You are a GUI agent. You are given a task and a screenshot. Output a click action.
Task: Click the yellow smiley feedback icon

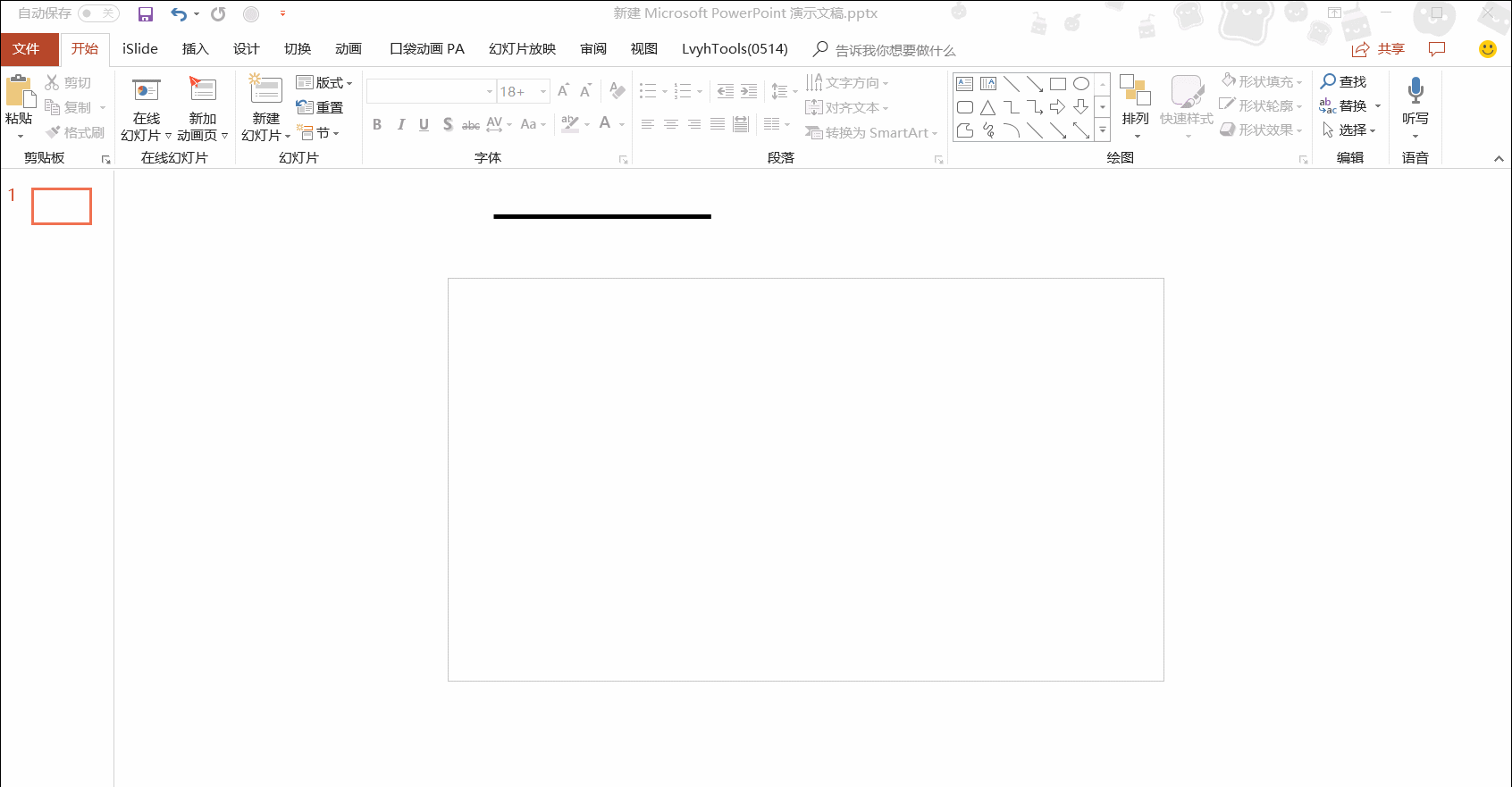pos(1488,49)
